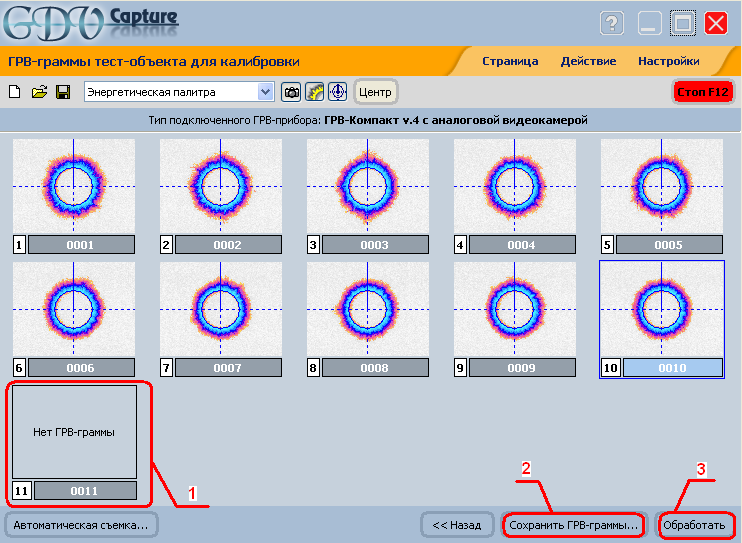742x543 pixels.
Task: Click the 0007 name label
Action: [229, 368]
